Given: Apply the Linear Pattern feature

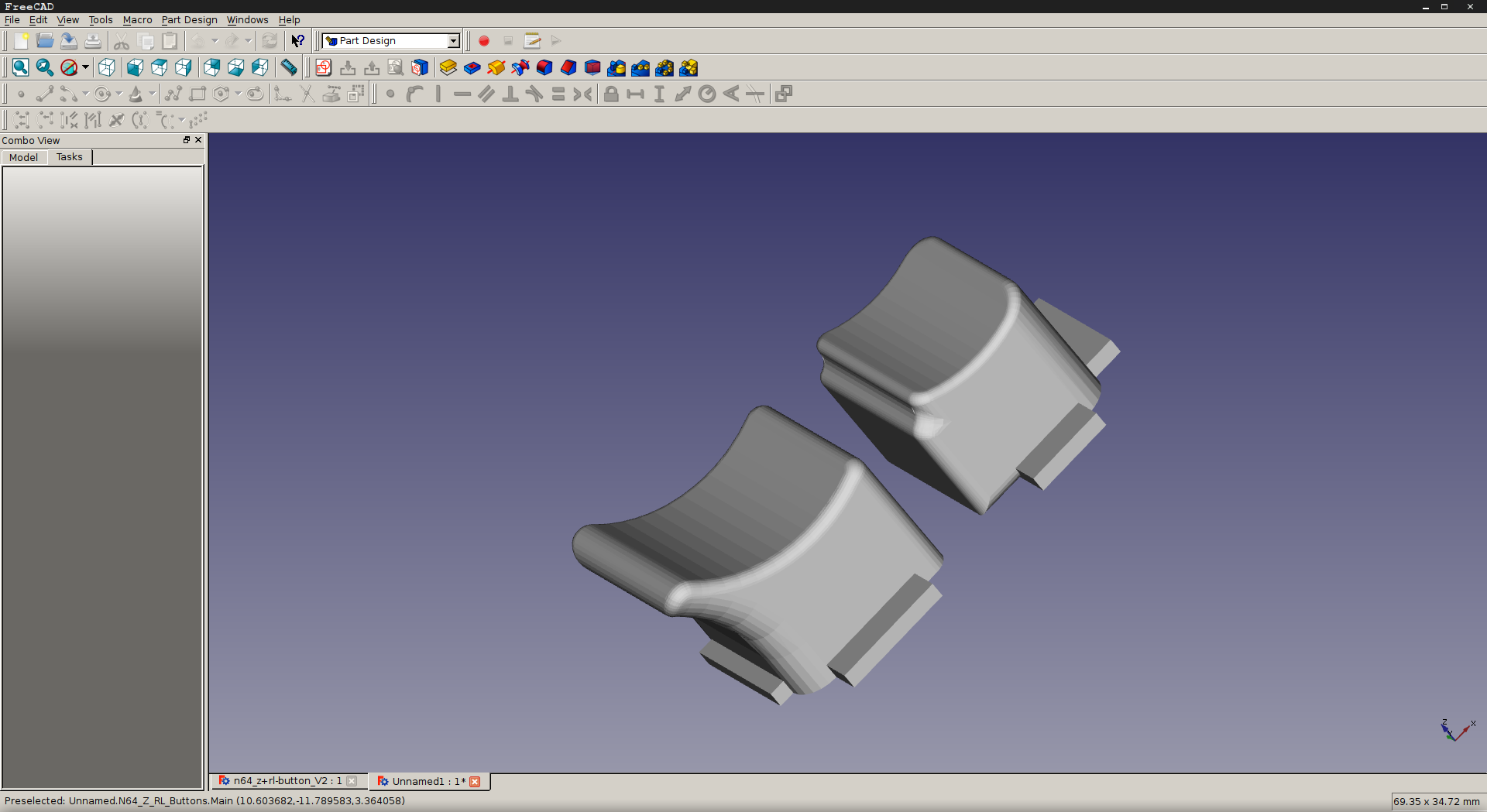Looking at the screenshot, I should tap(640, 68).
